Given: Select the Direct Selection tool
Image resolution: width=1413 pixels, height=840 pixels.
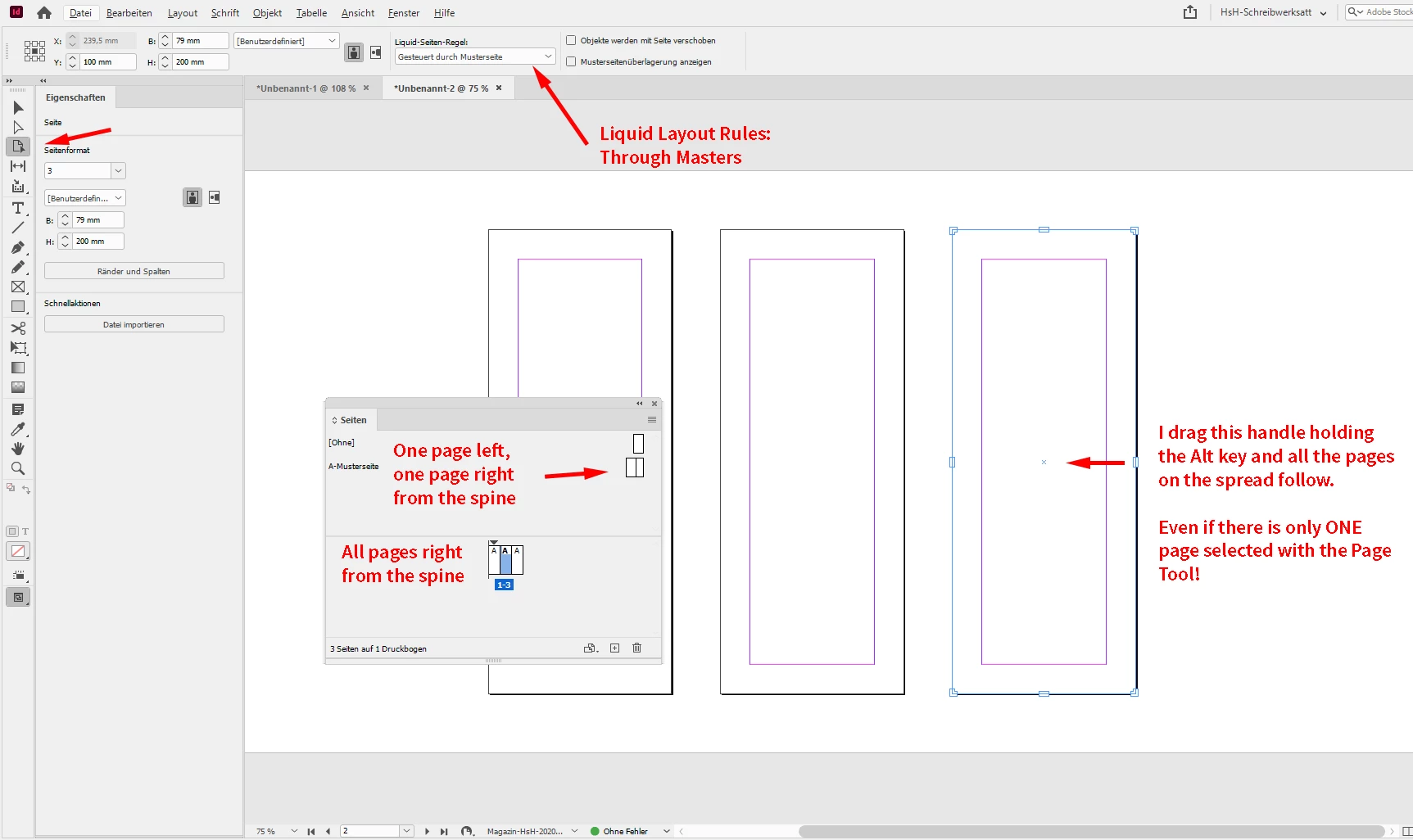Looking at the screenshot, I should coord(18,127).
